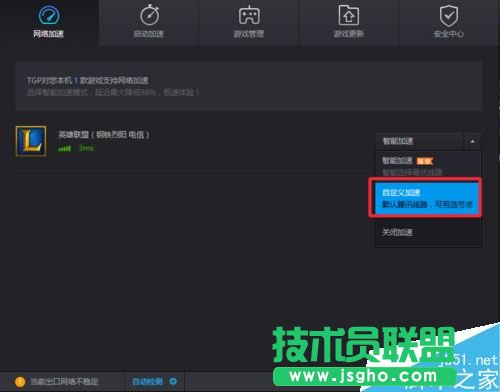This screenshot has height=392, width=500.
Task: Switch to the 启动加速 tab label
Action: coord(148,34)
